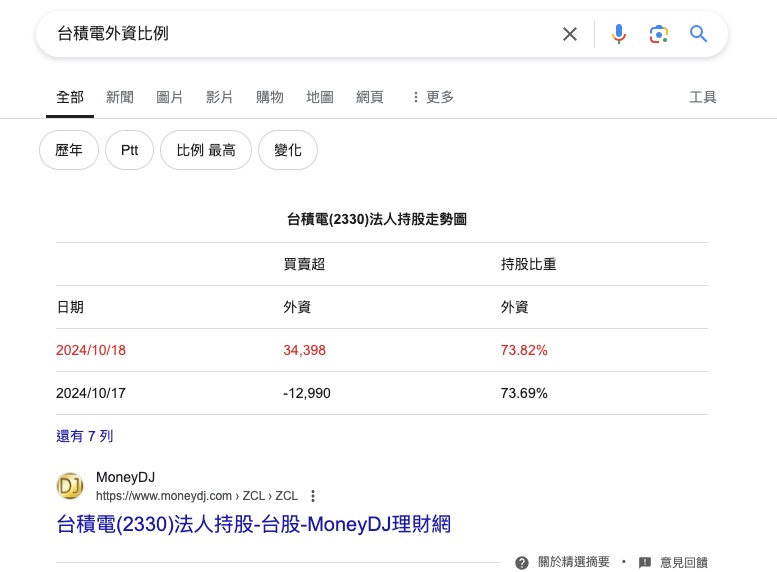Open the 工具 search tools
The image size is (777, 572).
coord(703,97)
